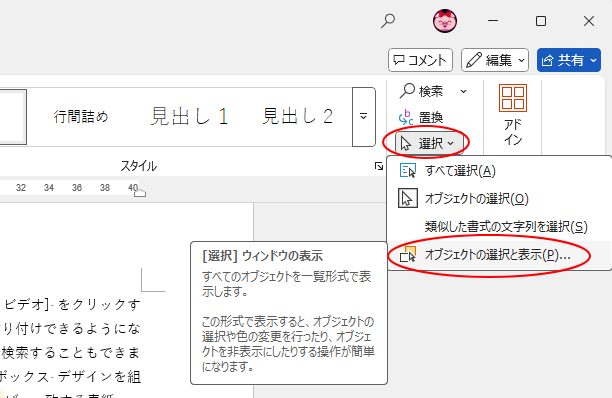Click document text ボックス デザインを組
This screenshot has width=612, height=398.
coord(70,377)
